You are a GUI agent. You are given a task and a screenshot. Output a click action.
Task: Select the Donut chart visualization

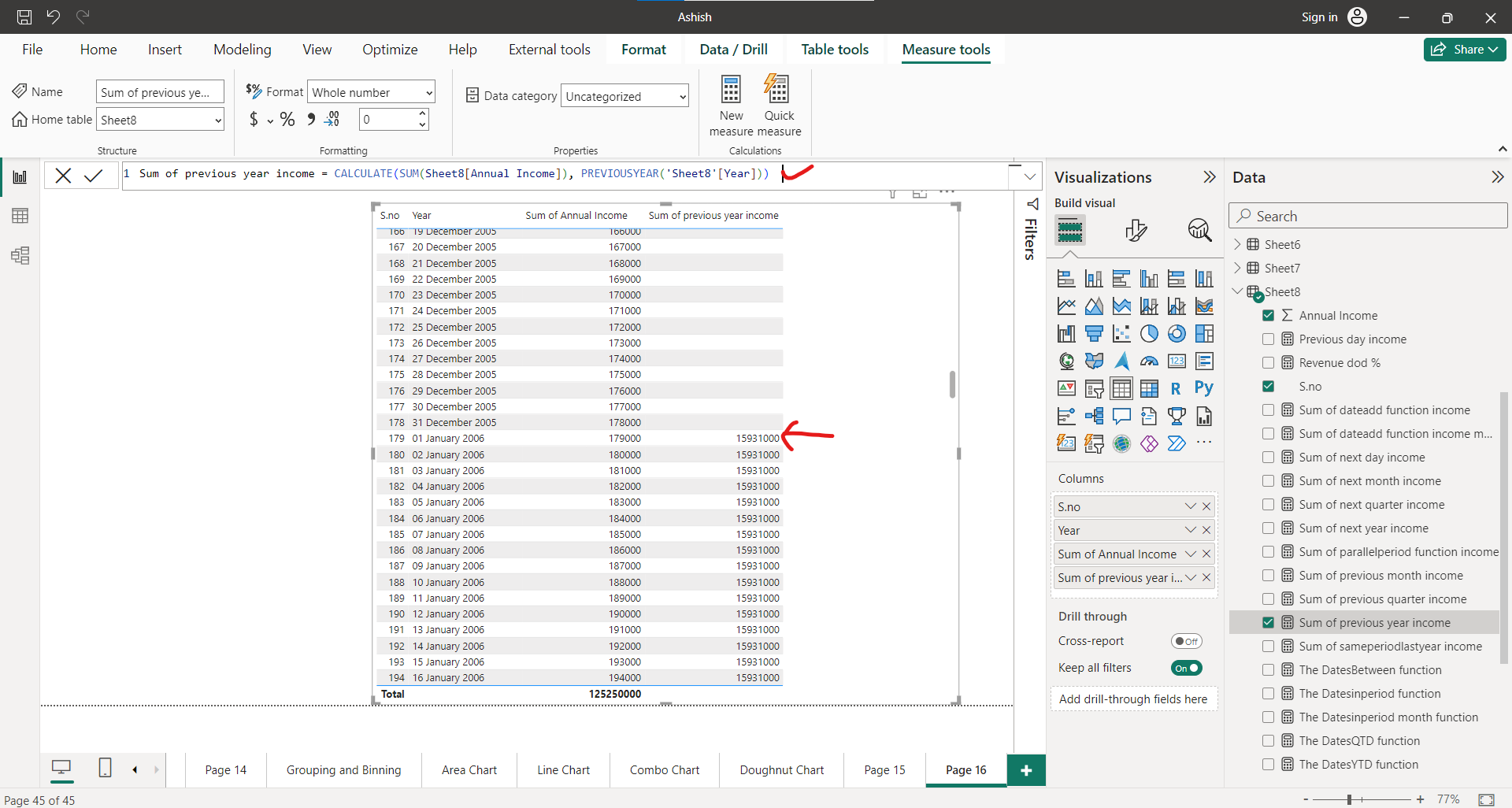[1176, 333]
